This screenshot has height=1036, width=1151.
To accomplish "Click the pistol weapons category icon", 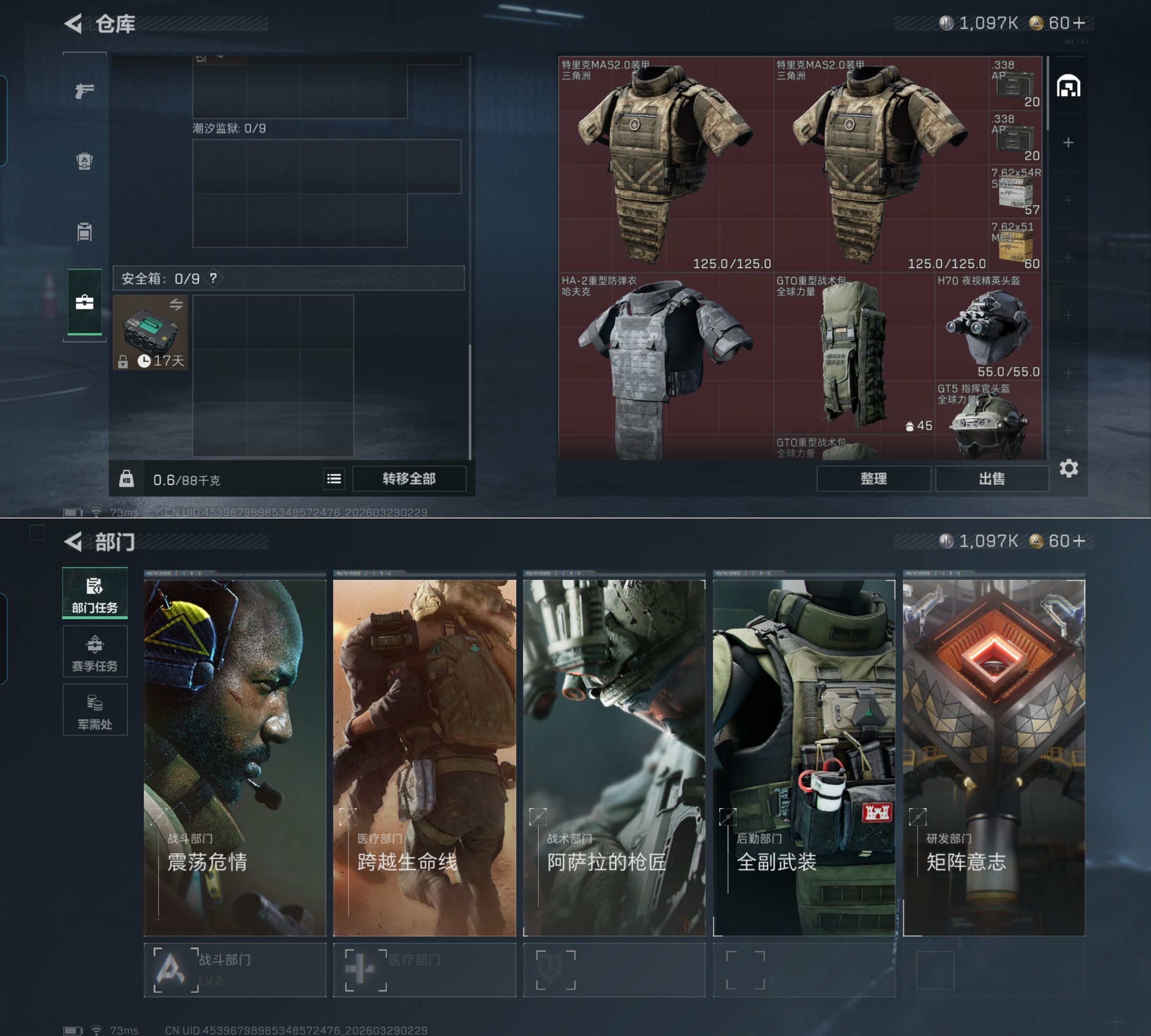I will (x=84, y=91).
